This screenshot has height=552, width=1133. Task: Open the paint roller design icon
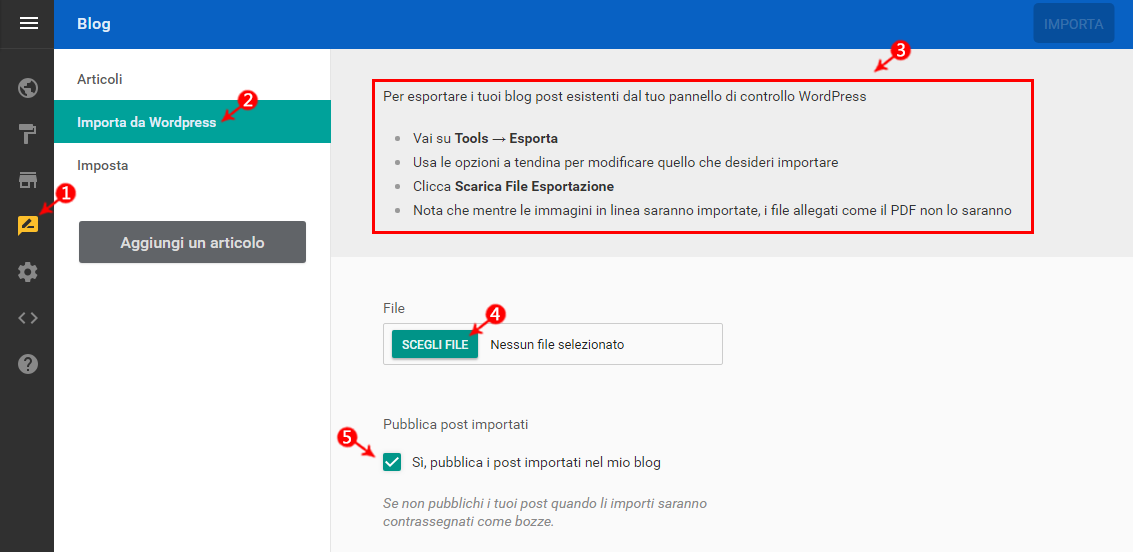[28, 134]
